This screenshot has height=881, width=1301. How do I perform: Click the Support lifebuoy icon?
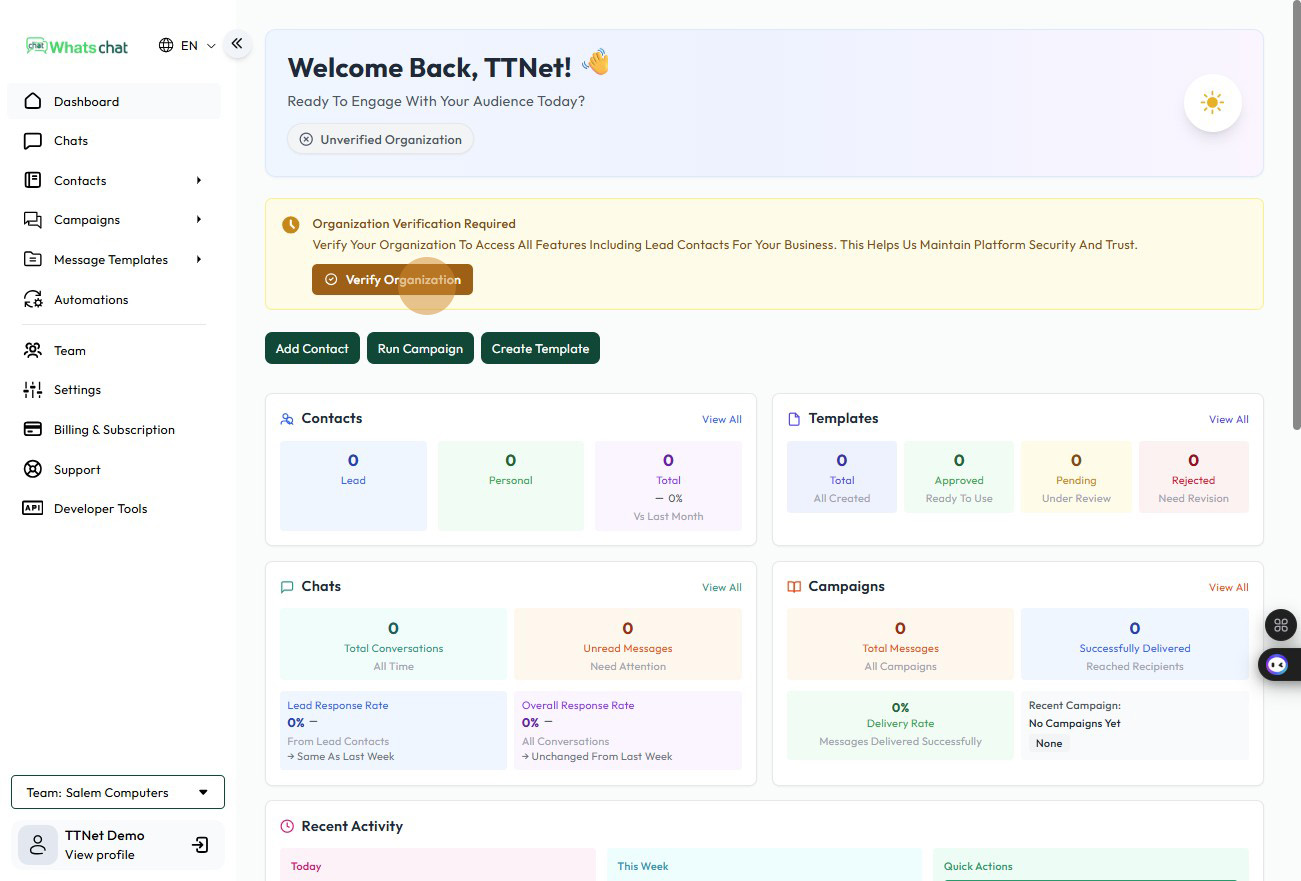pos(33,470)
